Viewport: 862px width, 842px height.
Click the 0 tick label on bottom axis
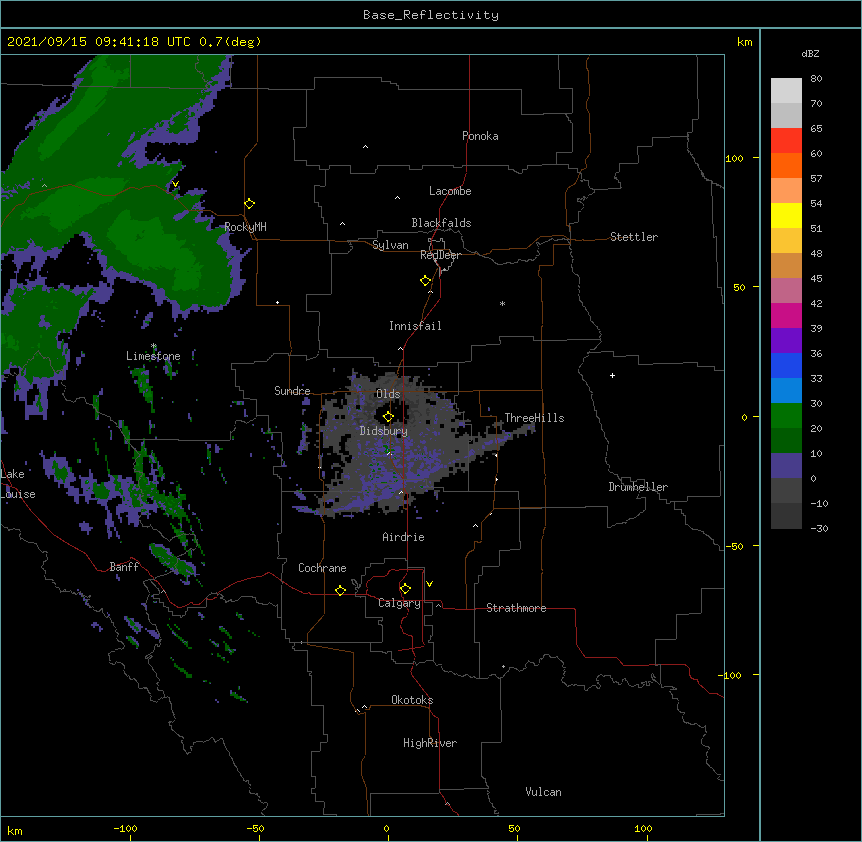pyautogui.click(x=386, y=828)
